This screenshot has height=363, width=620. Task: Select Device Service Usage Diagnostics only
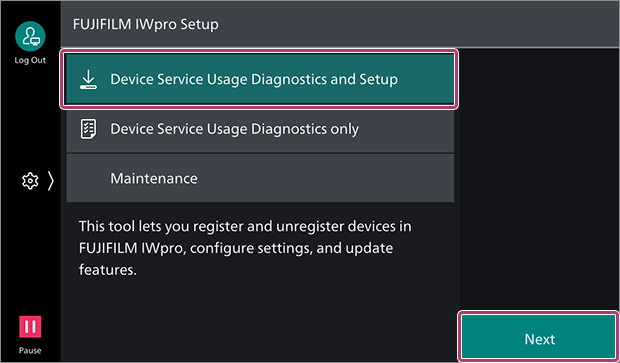coord(260,129)
